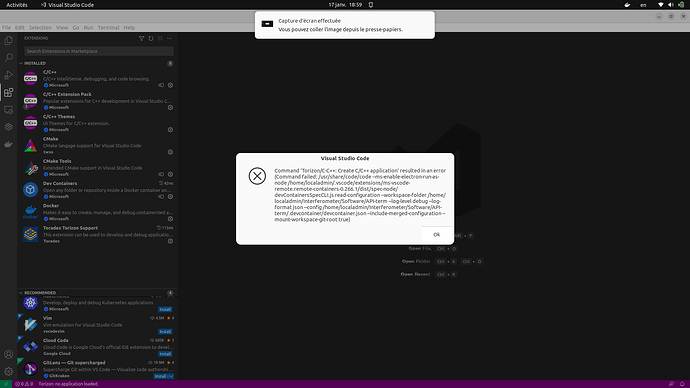
Task: Dismiss the error dialog with OK
Action: coord(436,234)
